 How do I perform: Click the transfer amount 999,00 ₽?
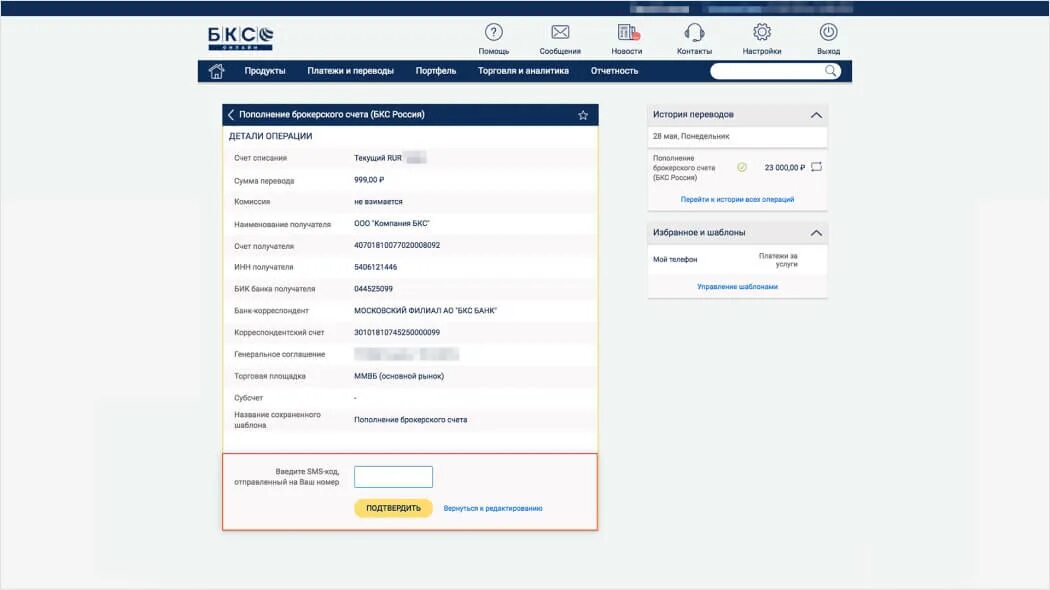[369, 180]
